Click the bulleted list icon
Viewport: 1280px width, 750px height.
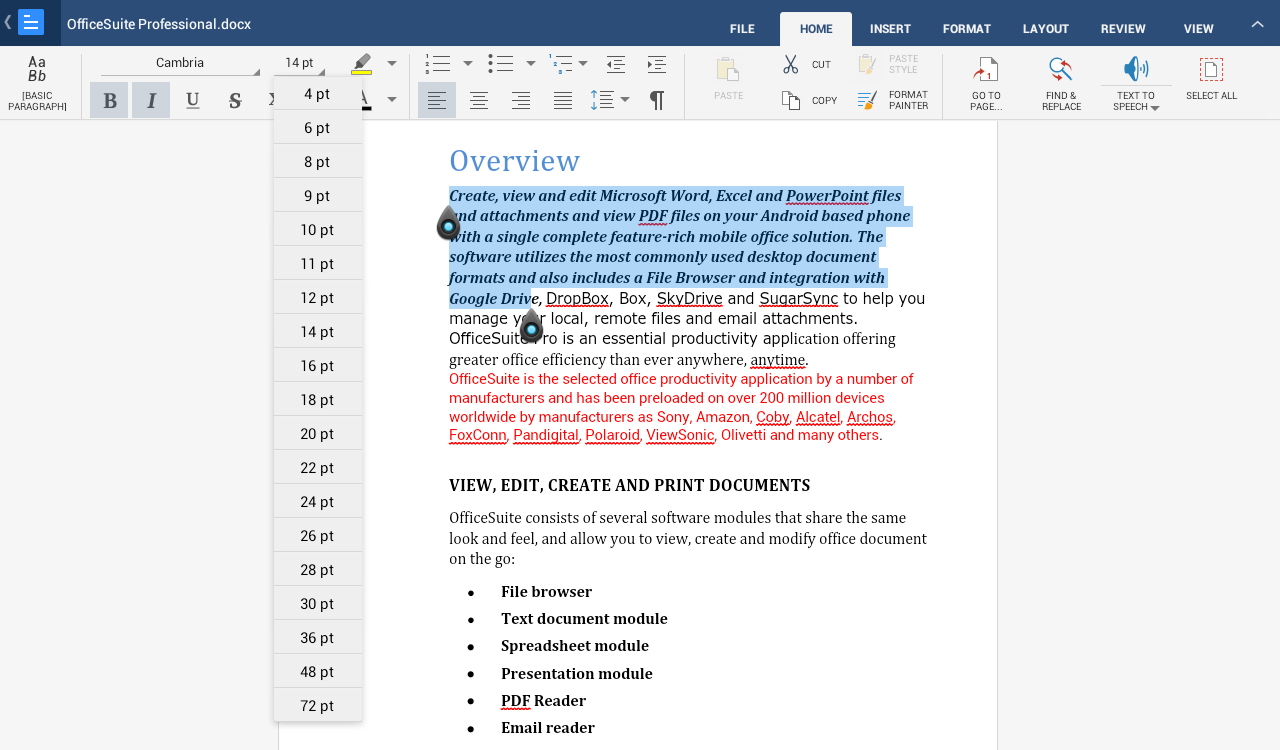501,64
